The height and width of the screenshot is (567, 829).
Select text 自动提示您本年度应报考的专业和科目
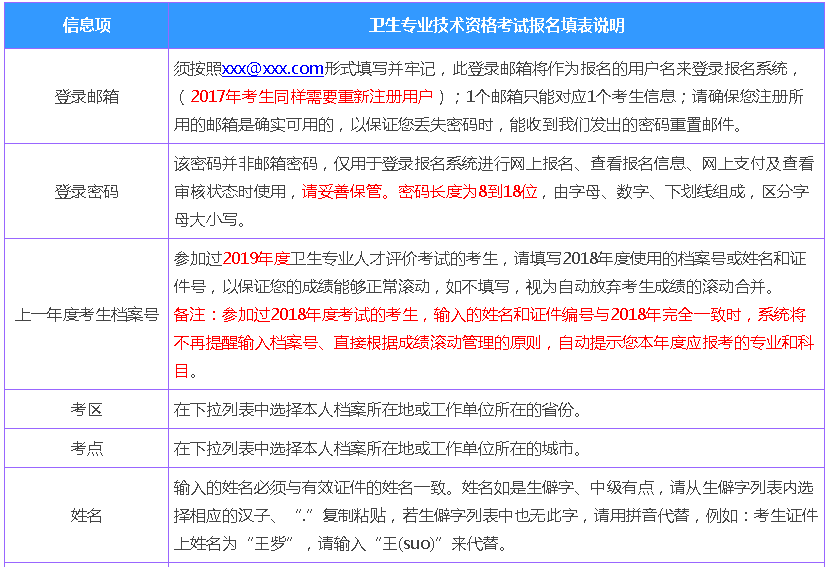click(493, 357)
